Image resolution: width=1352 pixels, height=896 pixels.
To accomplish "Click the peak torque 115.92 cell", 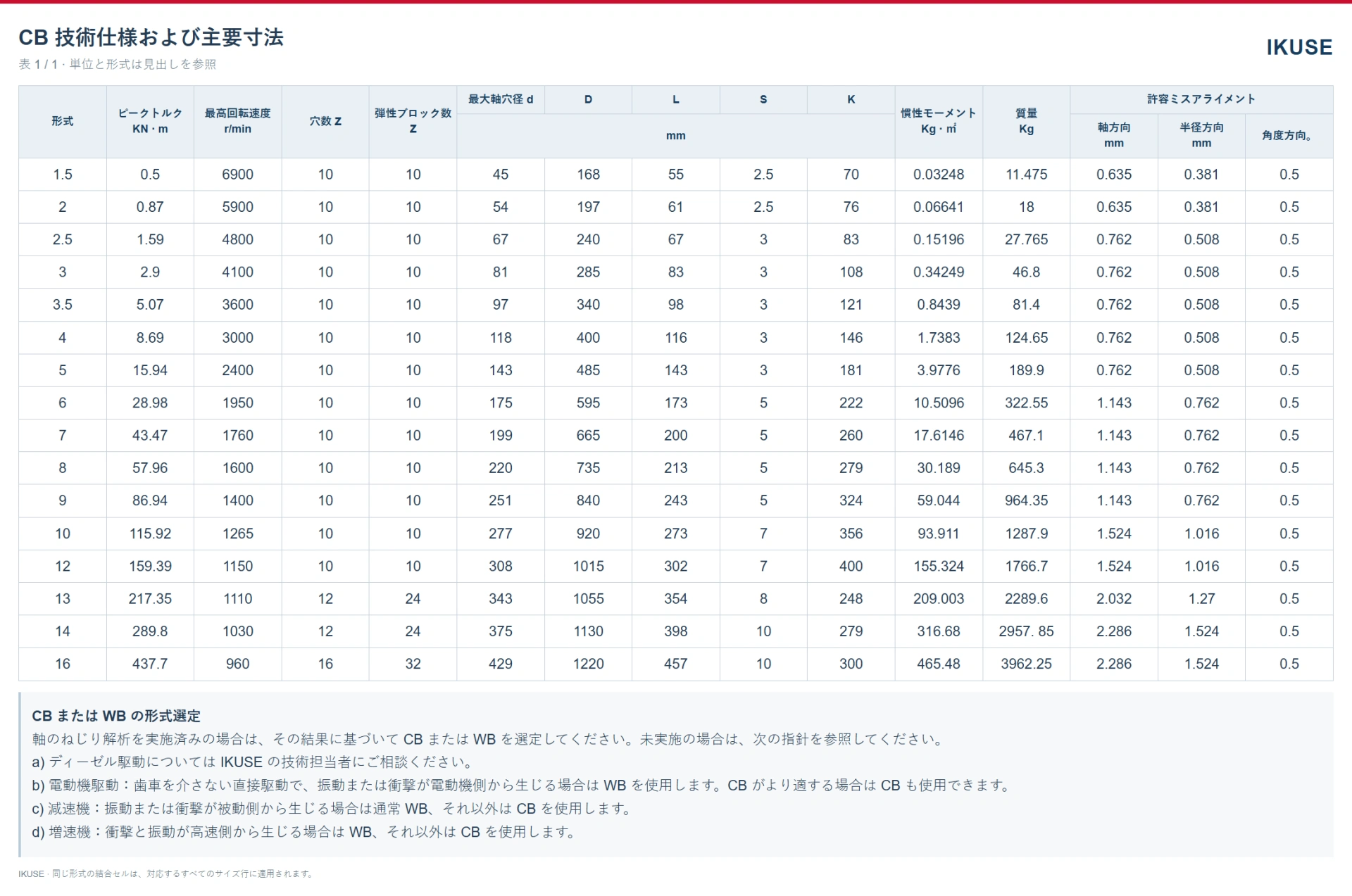I will 150,534.
